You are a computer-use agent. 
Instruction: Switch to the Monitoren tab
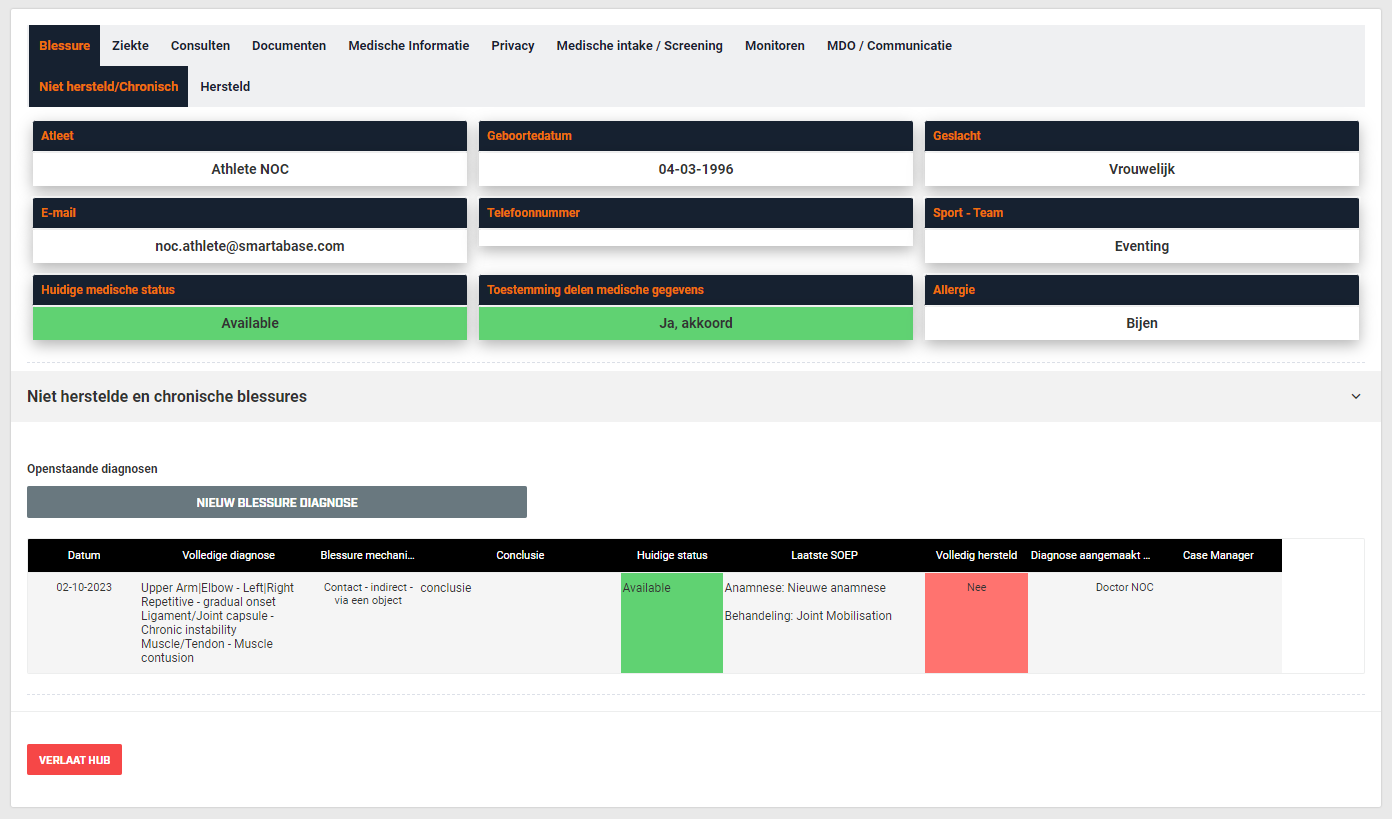[774, 46]
